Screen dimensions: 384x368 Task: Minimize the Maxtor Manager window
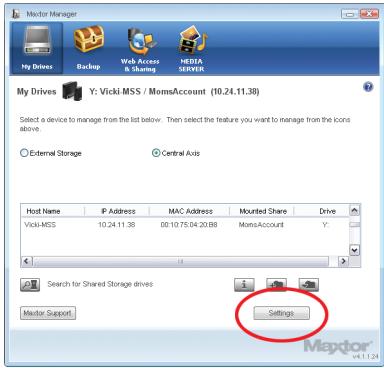click(350, 14)
